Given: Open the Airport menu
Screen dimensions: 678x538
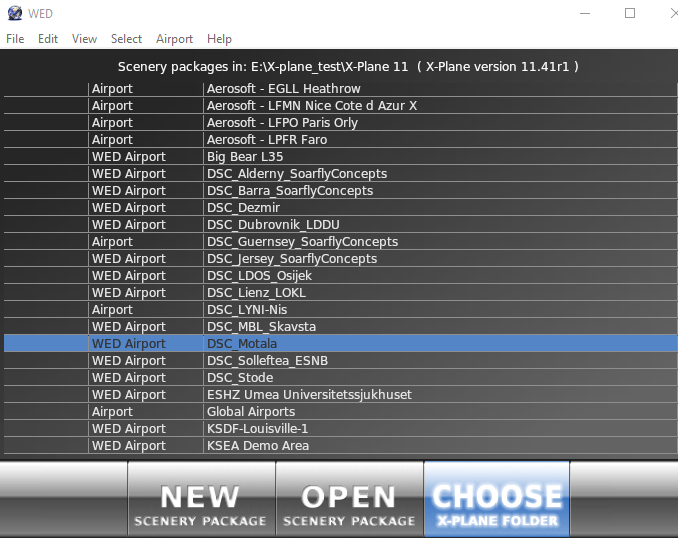Looking at the screenshot, I should click(x=174, y=39).
